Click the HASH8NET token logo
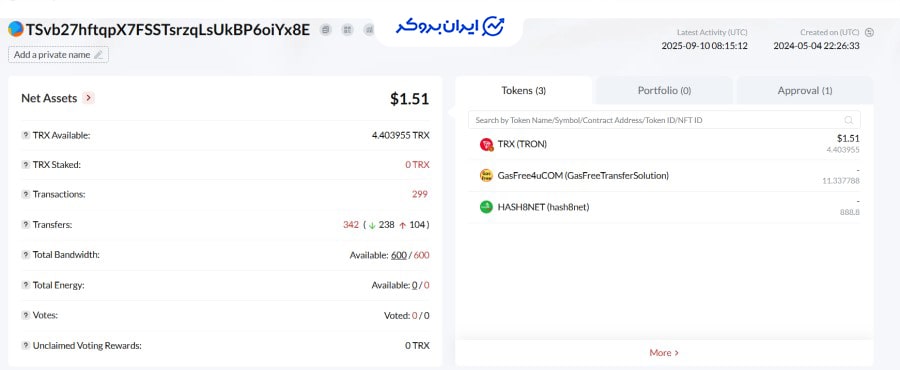Screen dimensions: 900x370 (486, 207)
